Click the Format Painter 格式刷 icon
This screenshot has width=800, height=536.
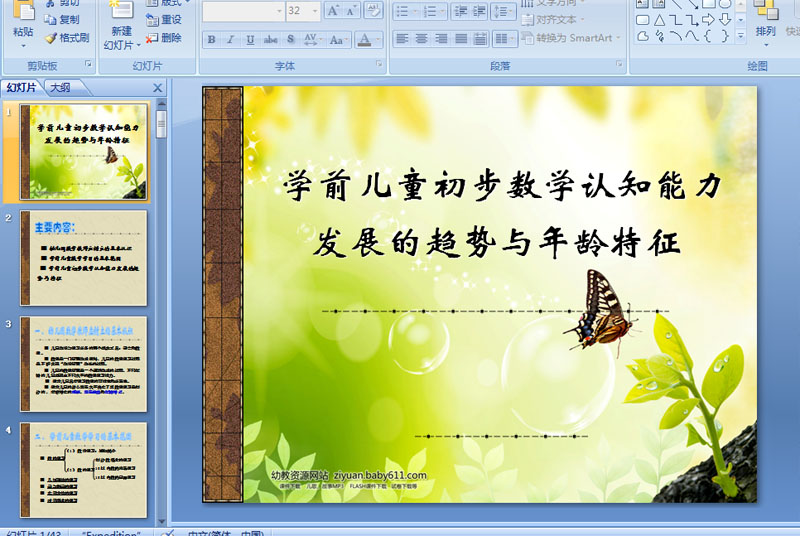51,38
